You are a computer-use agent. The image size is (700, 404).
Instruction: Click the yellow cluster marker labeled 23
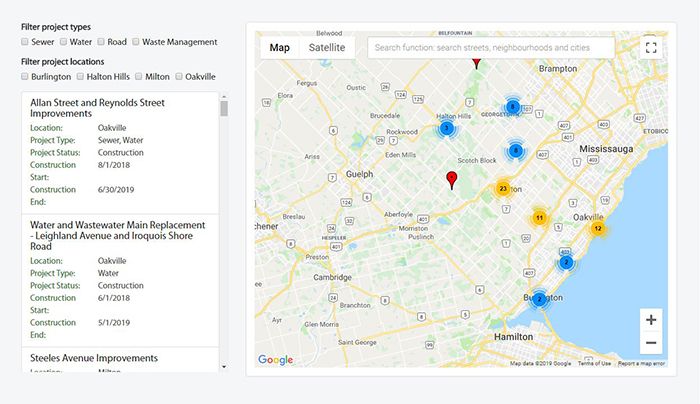point(503,188)
